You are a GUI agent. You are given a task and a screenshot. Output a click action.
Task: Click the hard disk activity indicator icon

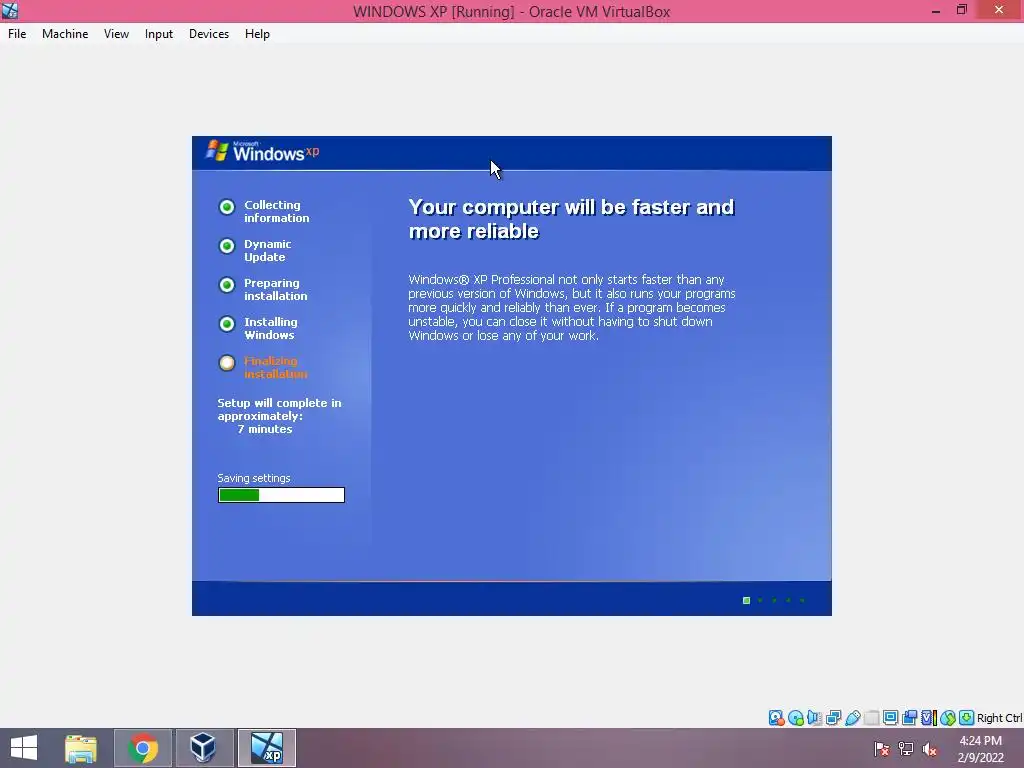(776, 718)
